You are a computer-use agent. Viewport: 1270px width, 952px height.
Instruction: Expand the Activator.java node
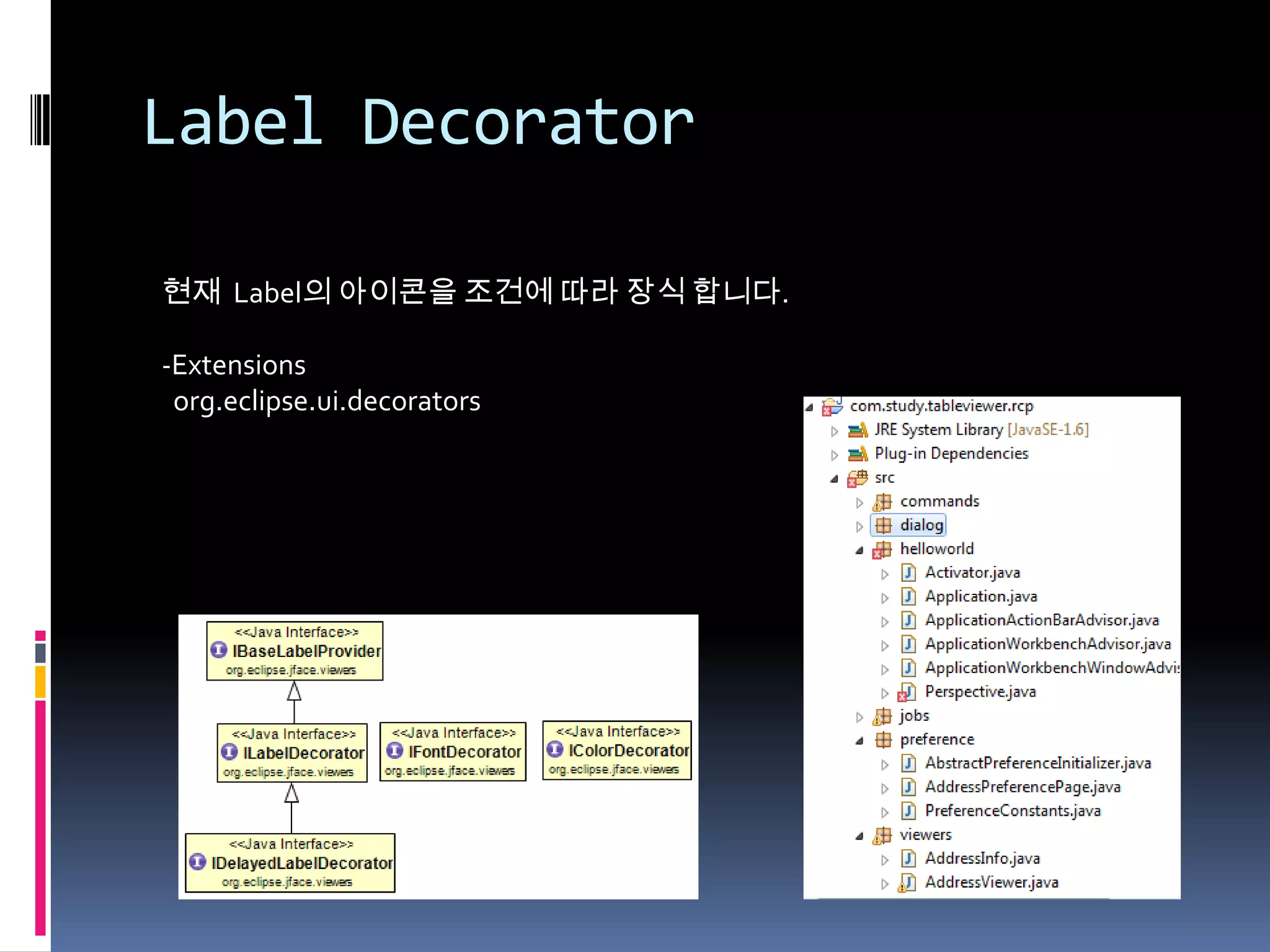[885, 575]
